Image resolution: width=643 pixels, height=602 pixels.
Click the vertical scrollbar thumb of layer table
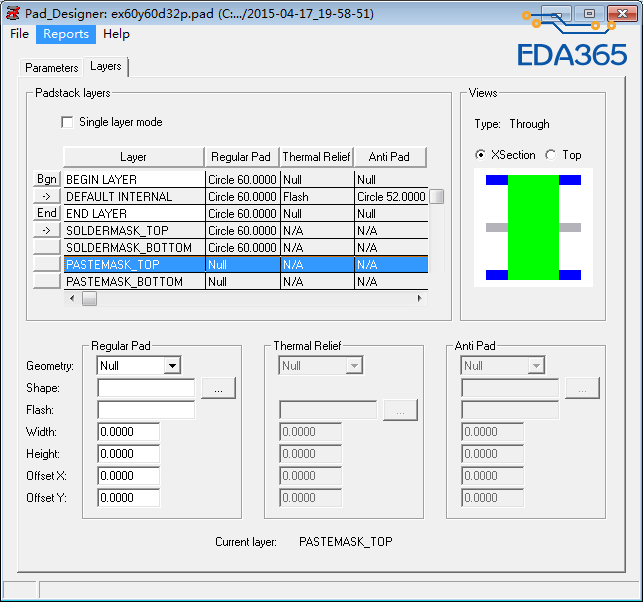click(437, 196)
